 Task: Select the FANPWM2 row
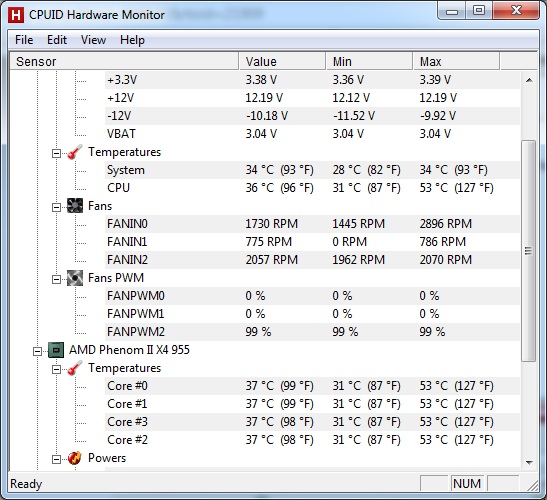312,332
